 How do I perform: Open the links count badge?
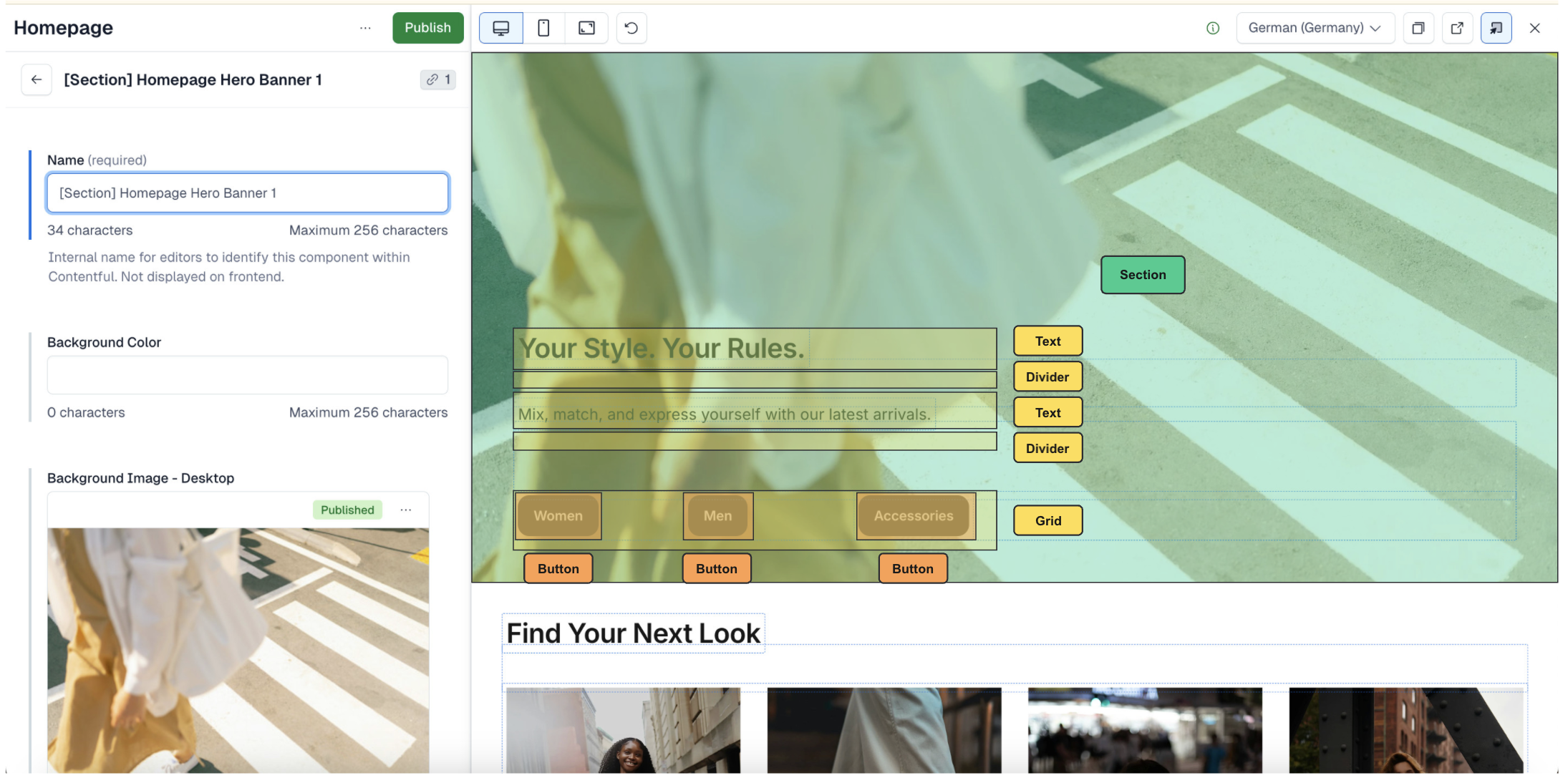click(x=437, y=79)
